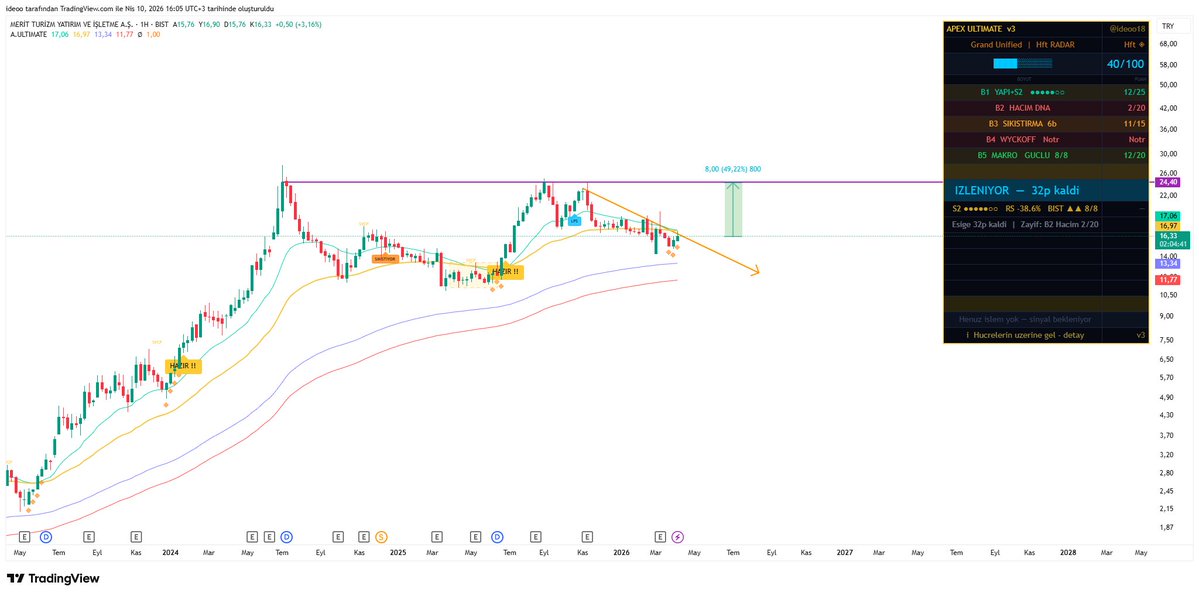1199x596 pixels.
Task: Click the E earnings marker beside the lightning icon
Action: point(661,536)
